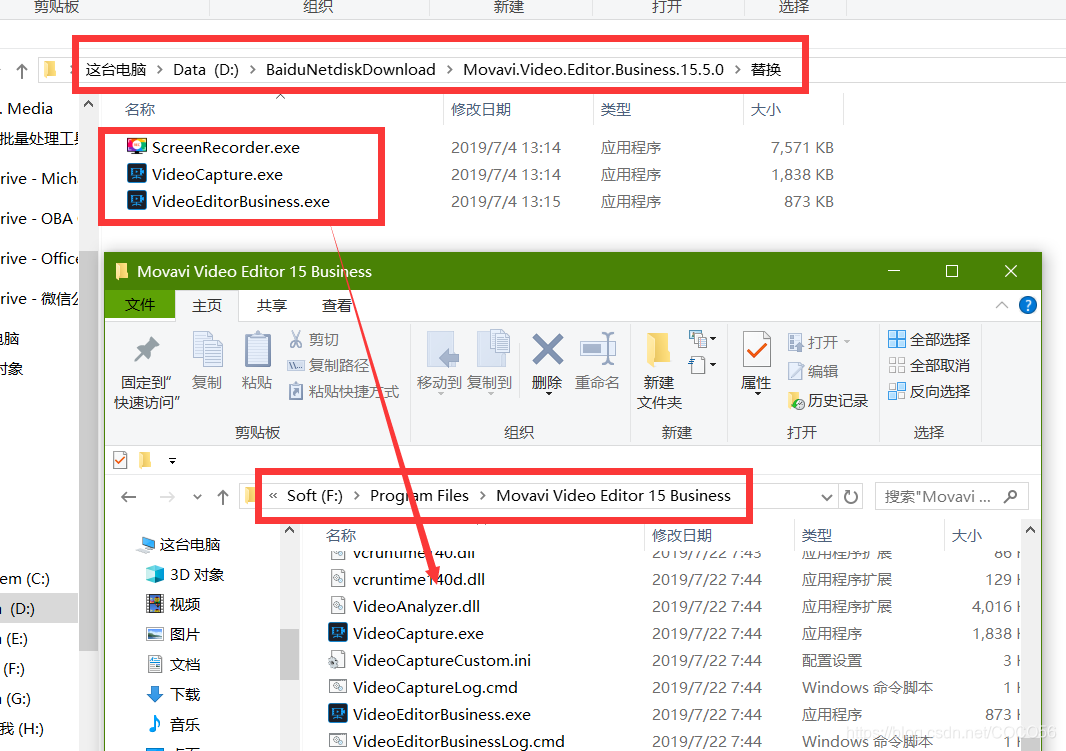Viewport: 1066px width, 751px height.
Task: Click Movavi Video Editor 15 Business path segment
Action: click(x=613, y=495)
